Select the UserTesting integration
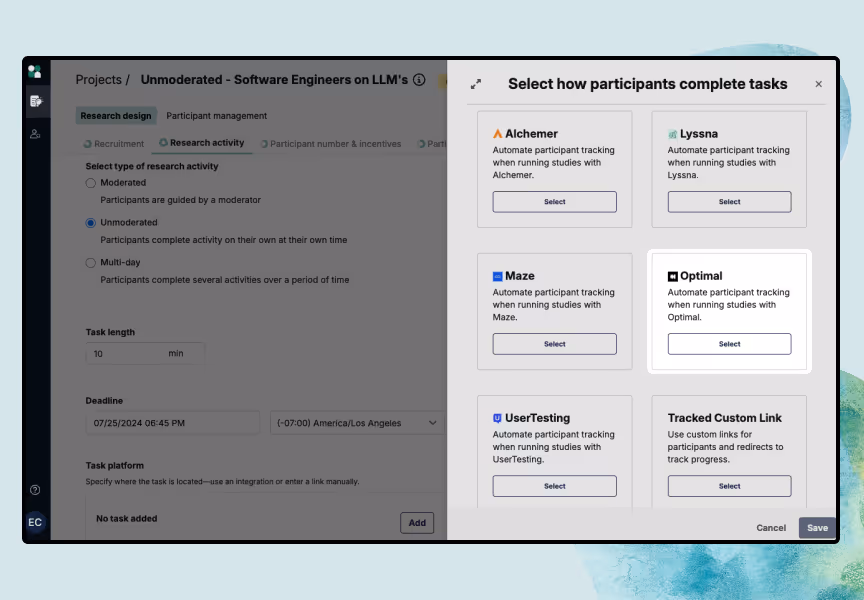The height and width of the screenshot is (600, 864). point(554,486)
